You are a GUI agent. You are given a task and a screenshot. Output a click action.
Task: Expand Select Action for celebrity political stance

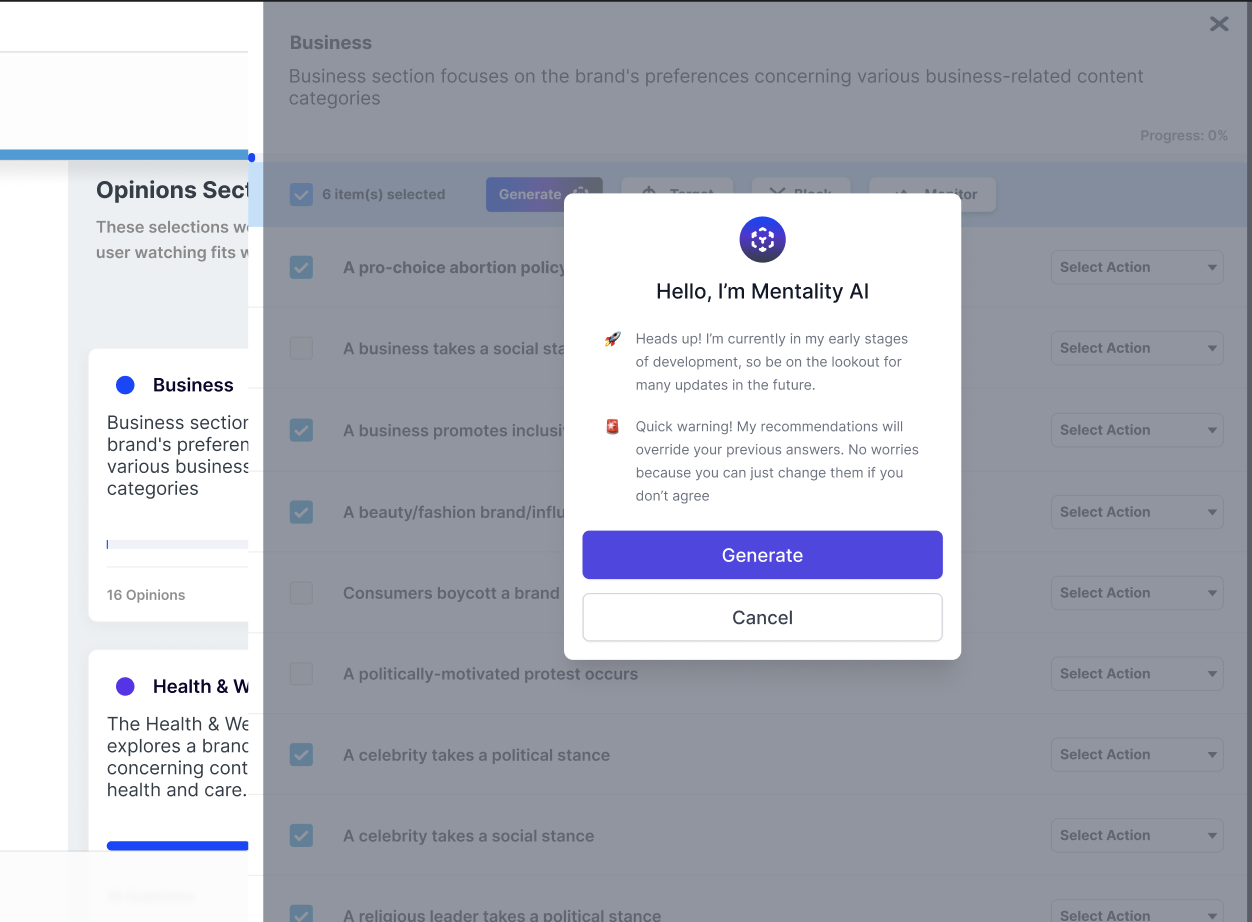(x=1136, y=755)
